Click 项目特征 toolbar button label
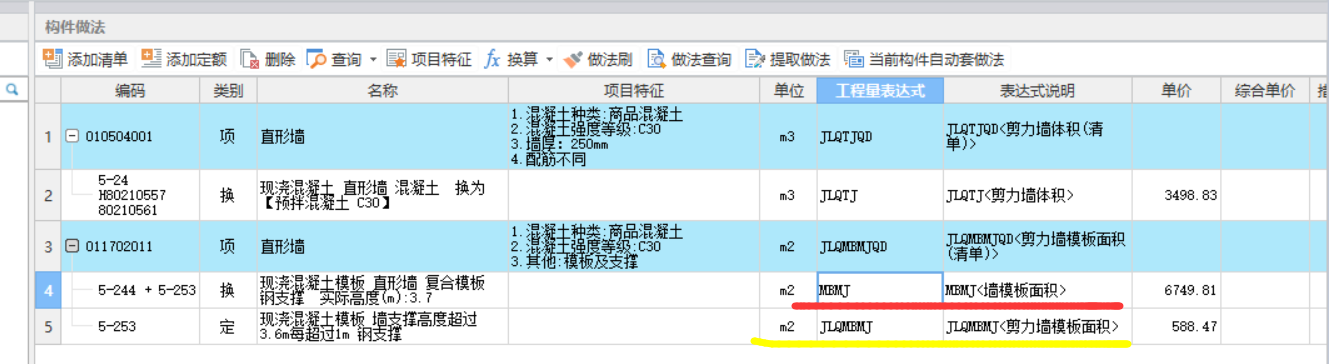The image size is (1329, 364). (x=441, y=60)
